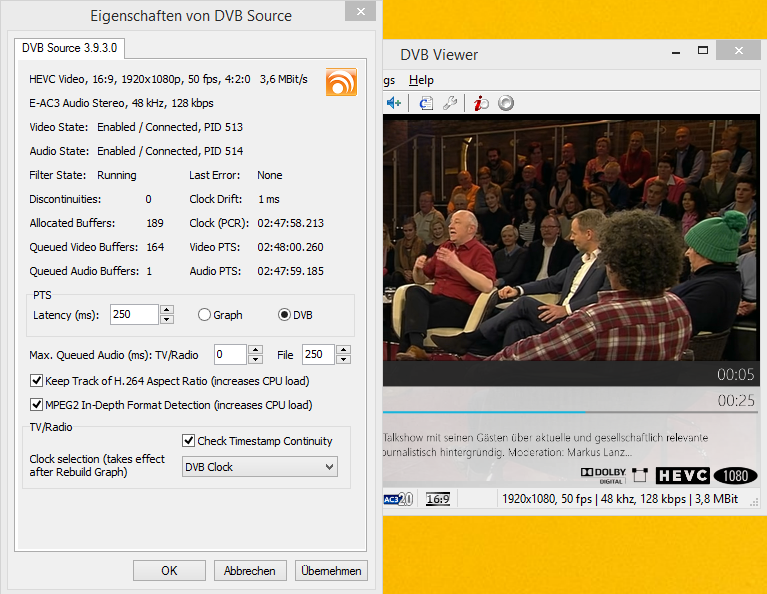
Task: Click the volume up speaker icon
Action: 394,103
